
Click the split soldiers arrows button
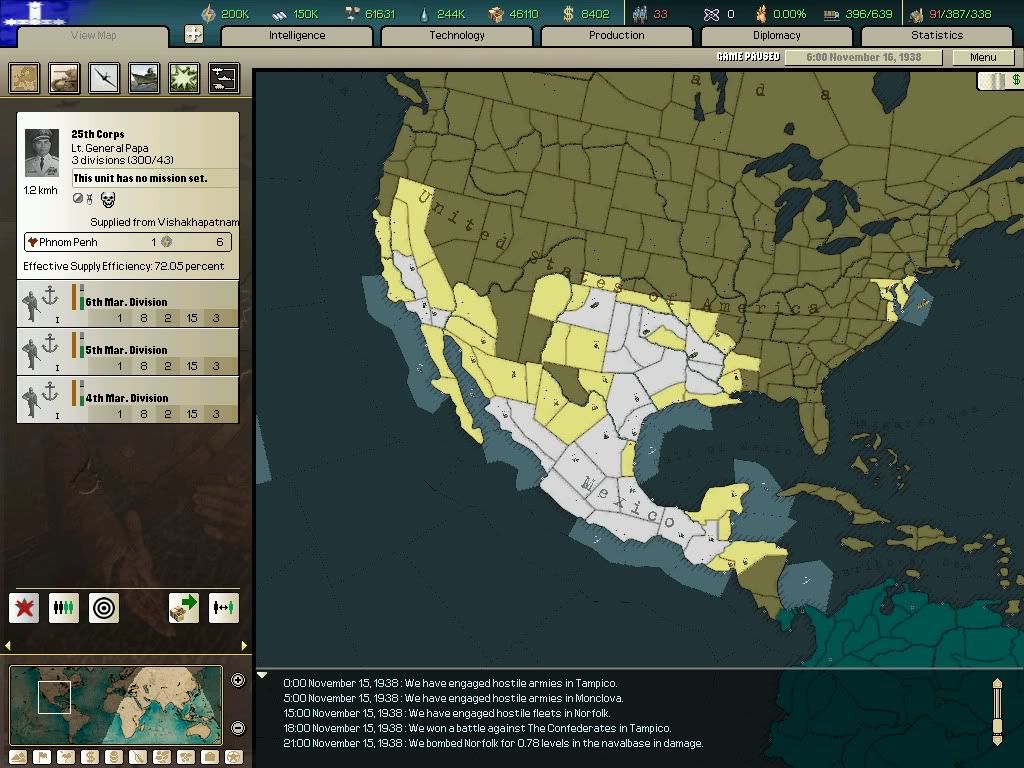(x=224, y=608)
